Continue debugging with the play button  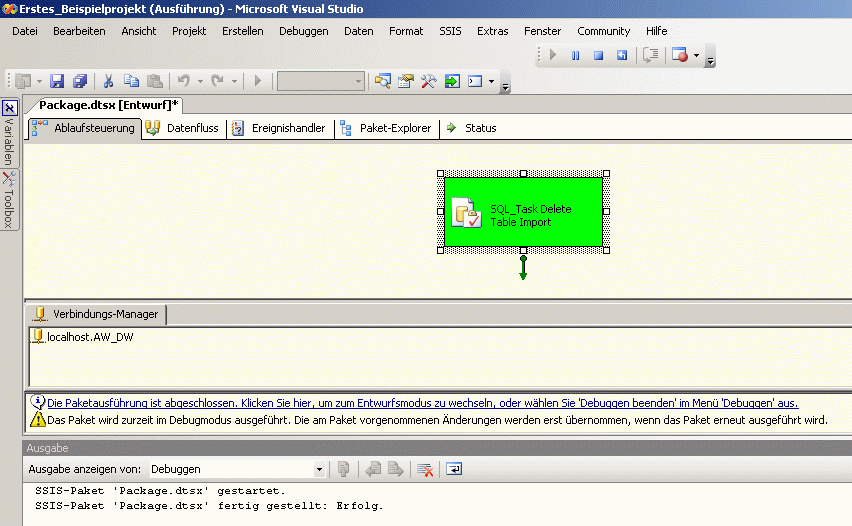(553, 55)
